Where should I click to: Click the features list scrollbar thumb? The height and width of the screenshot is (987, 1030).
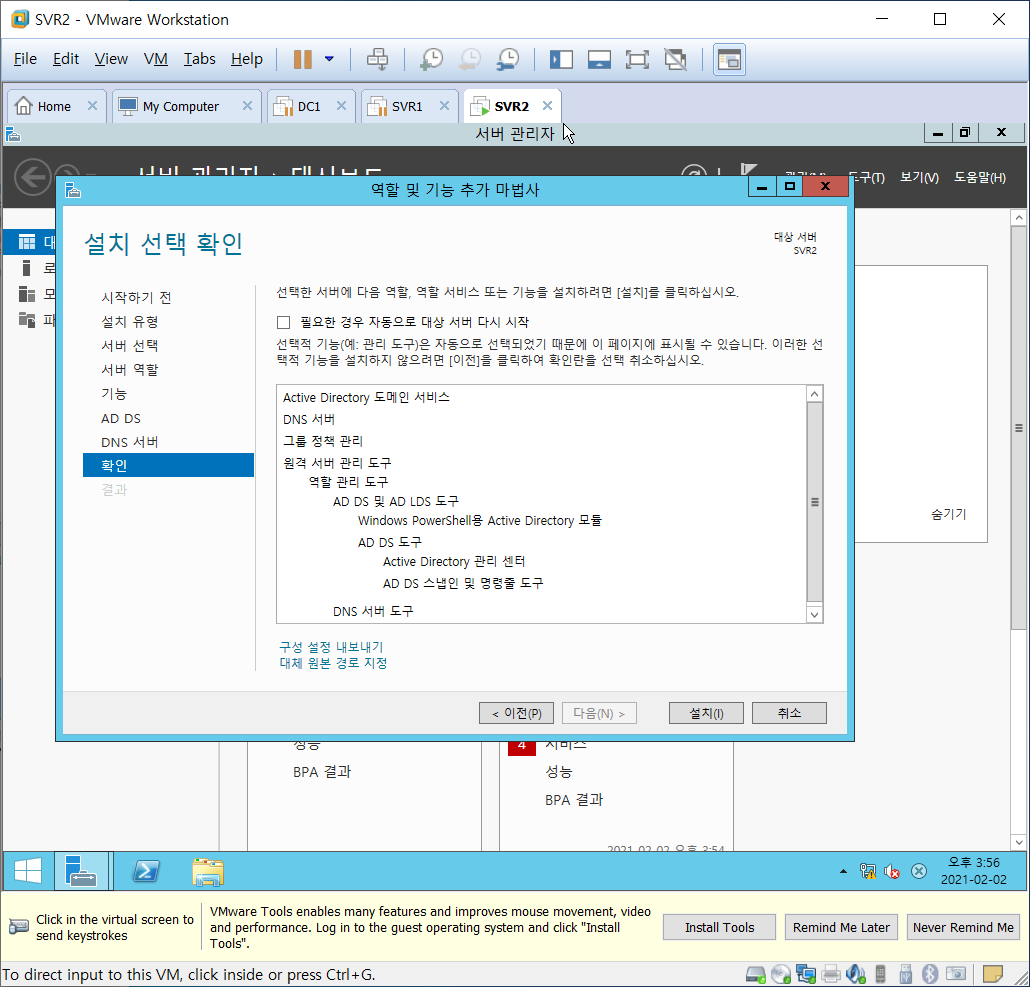815,502
